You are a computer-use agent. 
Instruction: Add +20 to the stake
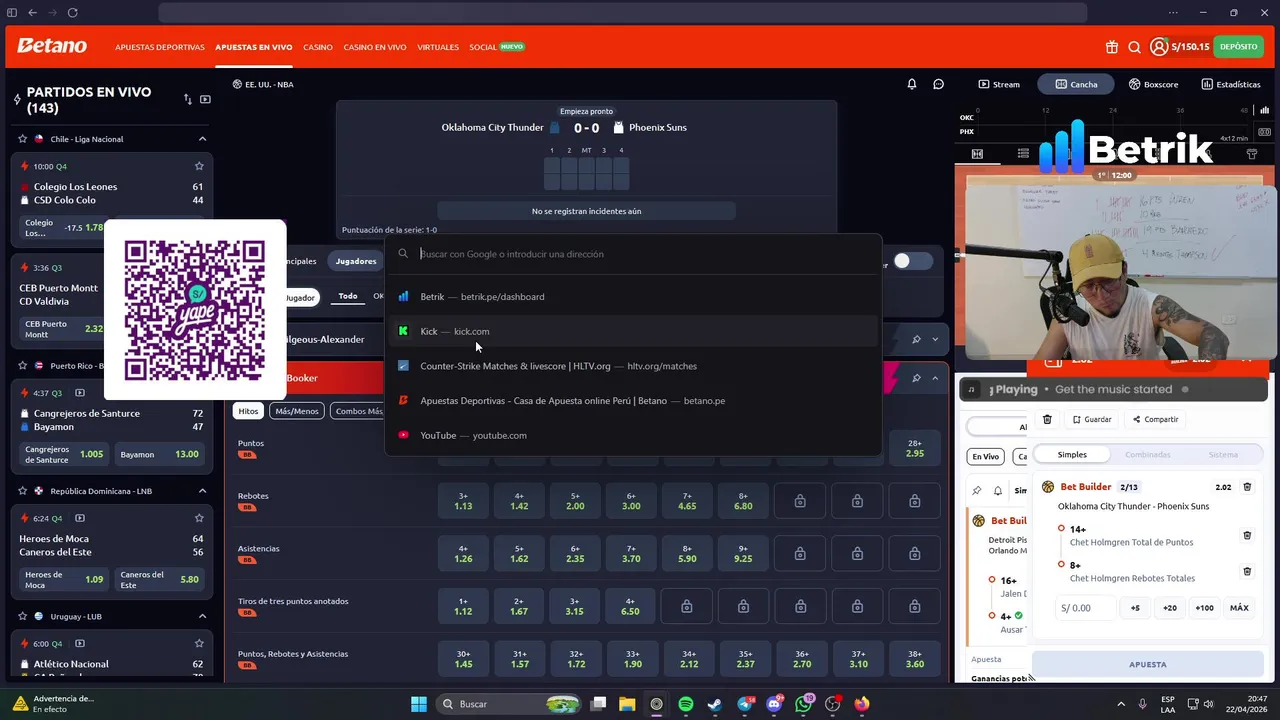[x=1169, y=608]
